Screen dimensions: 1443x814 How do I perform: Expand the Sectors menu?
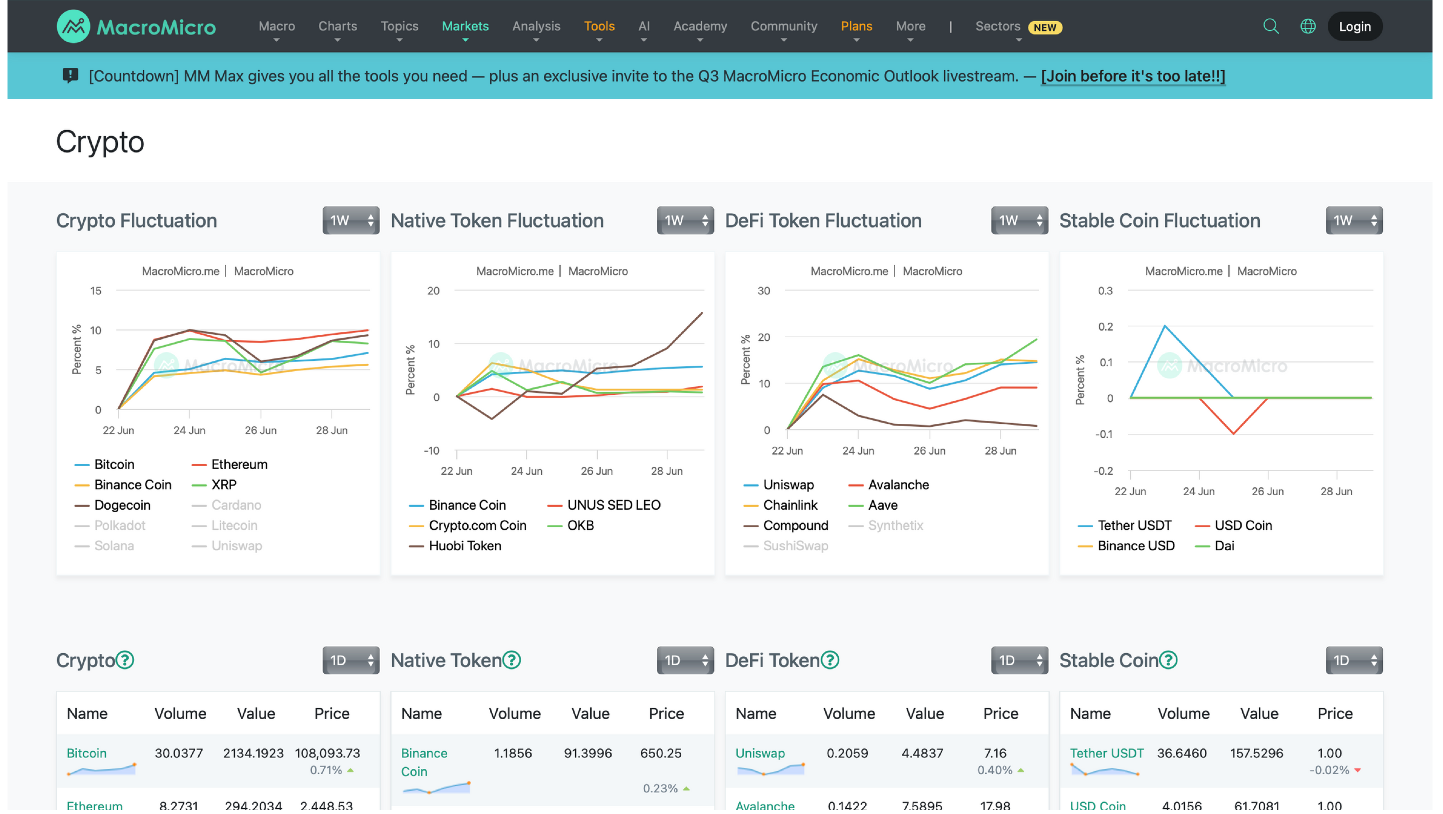[x=1018, y=27]
